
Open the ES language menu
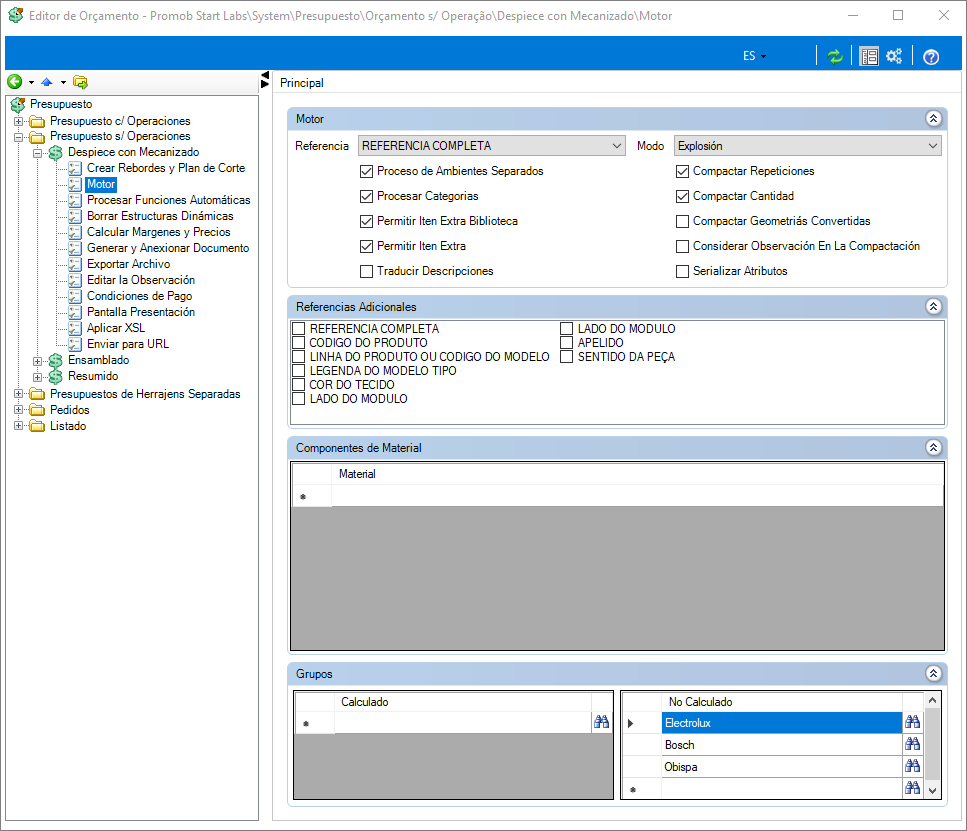tap(754, 56)
